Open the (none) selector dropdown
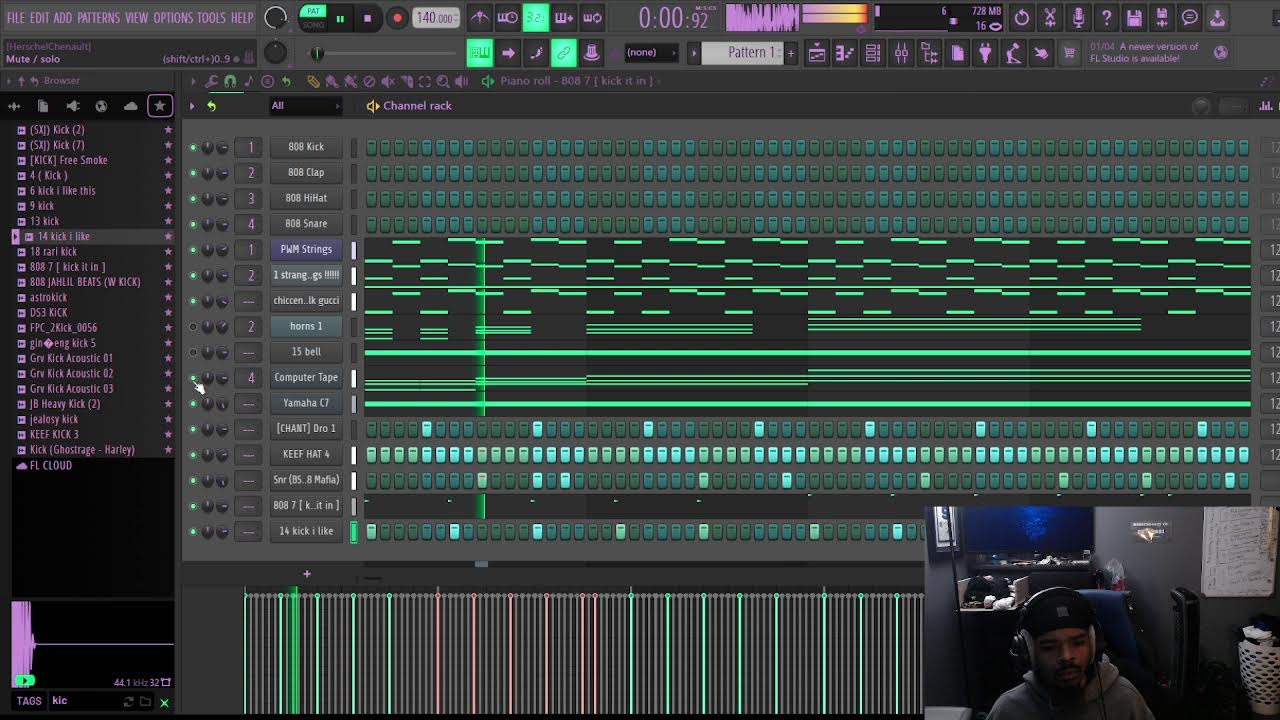The width and height of the screenshot is (1280, 720). tap(653, 53)
